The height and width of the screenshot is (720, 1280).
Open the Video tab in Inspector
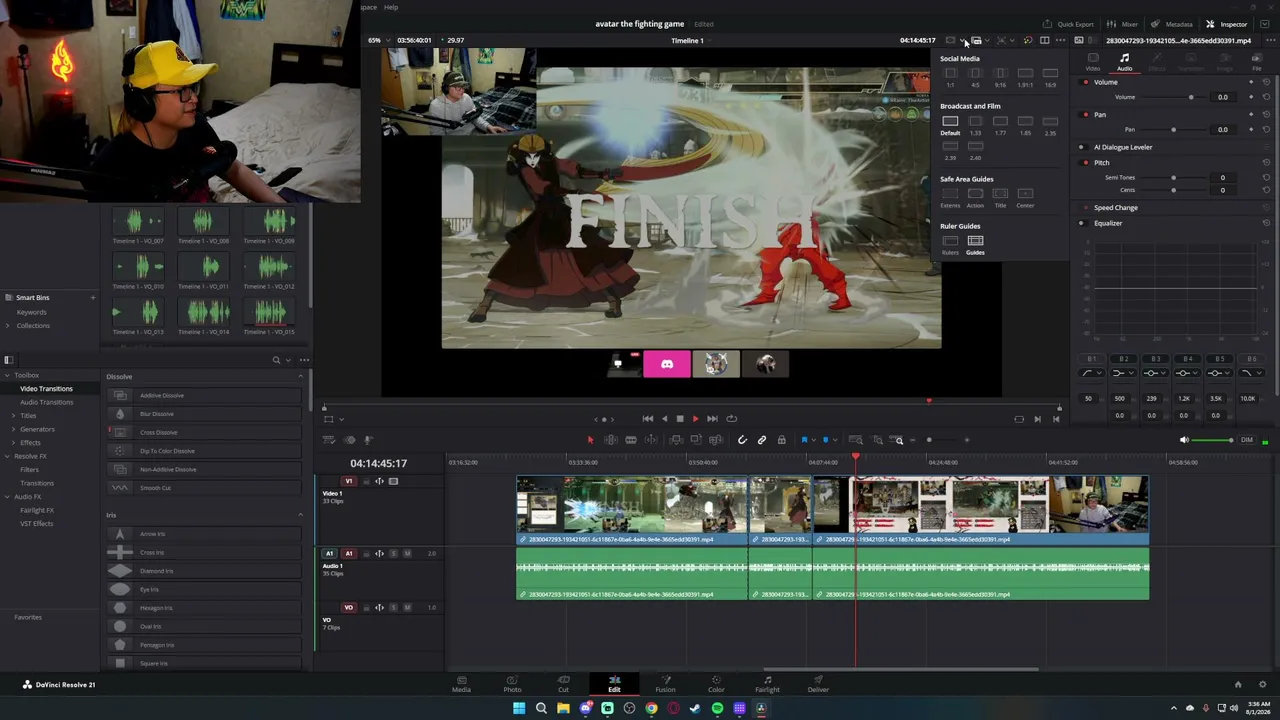(x=1093, y=62)
